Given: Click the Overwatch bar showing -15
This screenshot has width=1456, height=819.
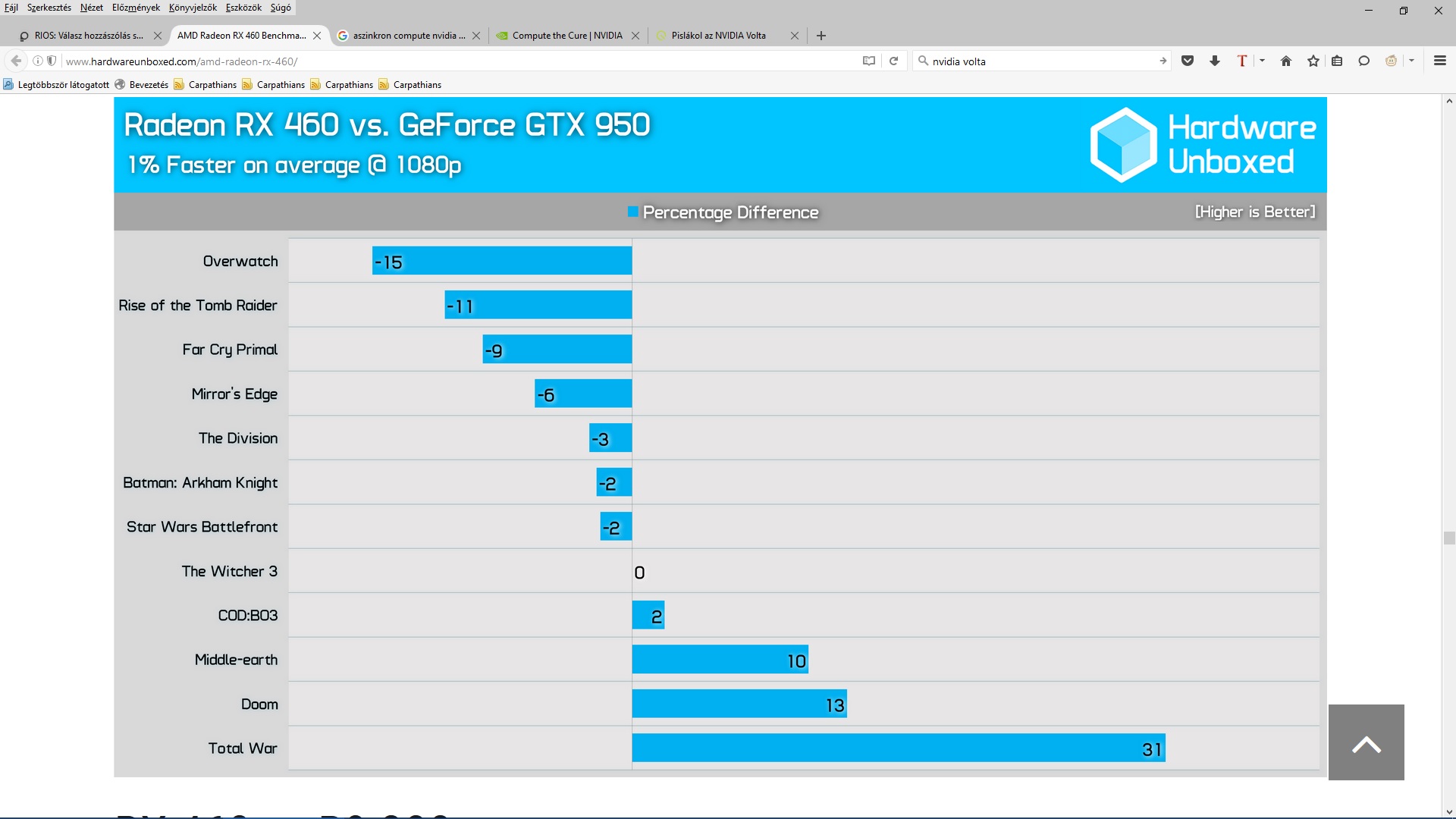Looking at the screenshot, I should [x=502, y=260].
